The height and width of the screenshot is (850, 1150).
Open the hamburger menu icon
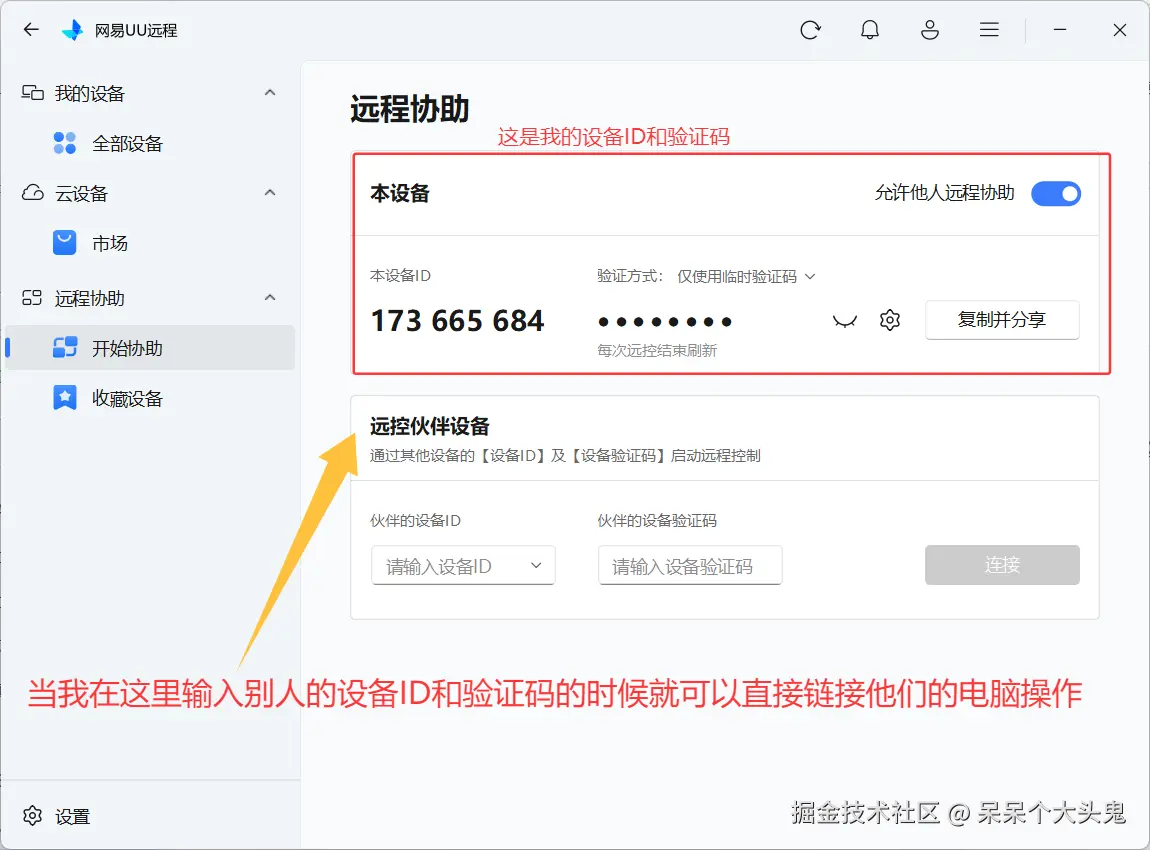click(989, 29)
